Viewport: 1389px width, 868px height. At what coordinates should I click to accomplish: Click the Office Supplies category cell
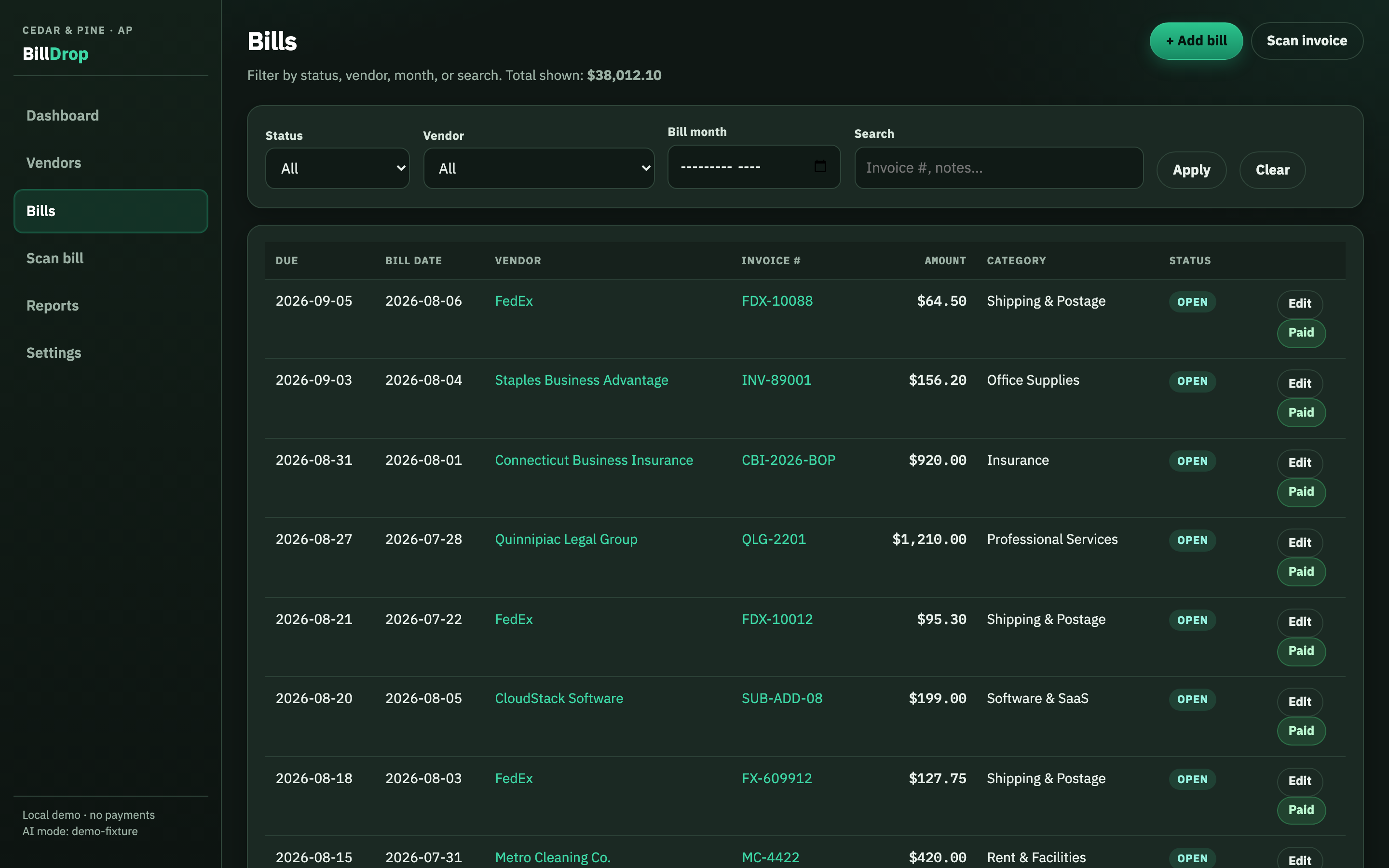click(1033, 380)
